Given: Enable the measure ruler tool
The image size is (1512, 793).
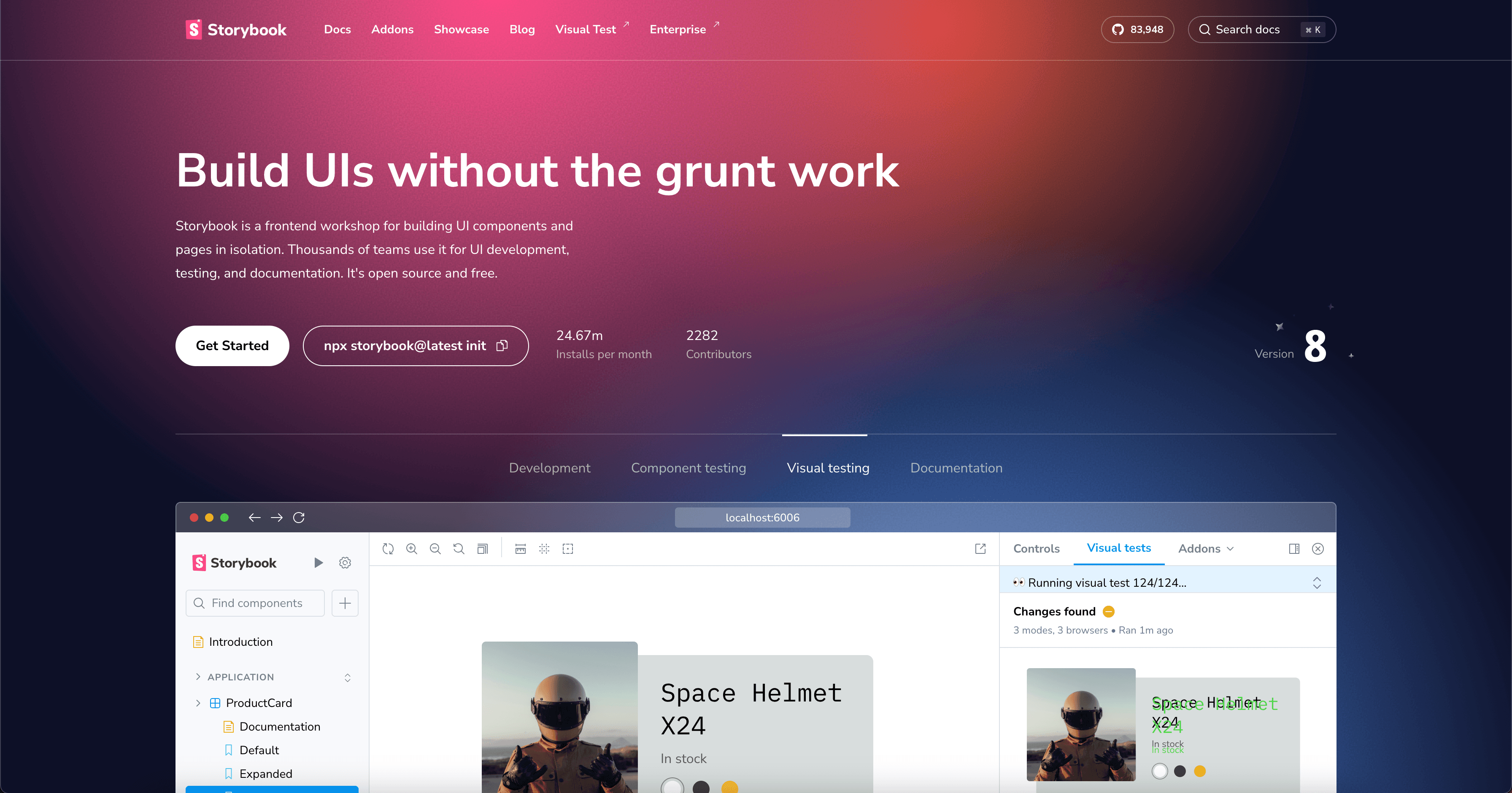Looking at the screenshot, I should pos(520,549).
